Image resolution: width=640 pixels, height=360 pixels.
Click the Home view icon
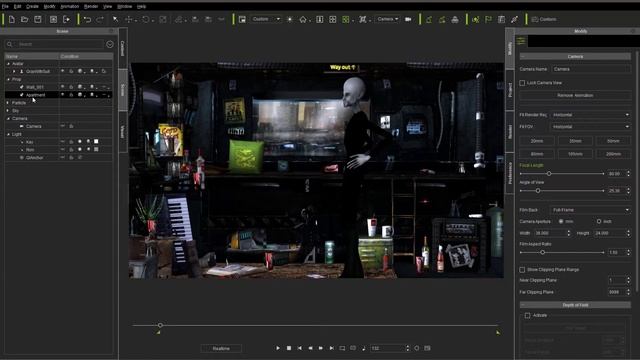[x=303, y=19]
